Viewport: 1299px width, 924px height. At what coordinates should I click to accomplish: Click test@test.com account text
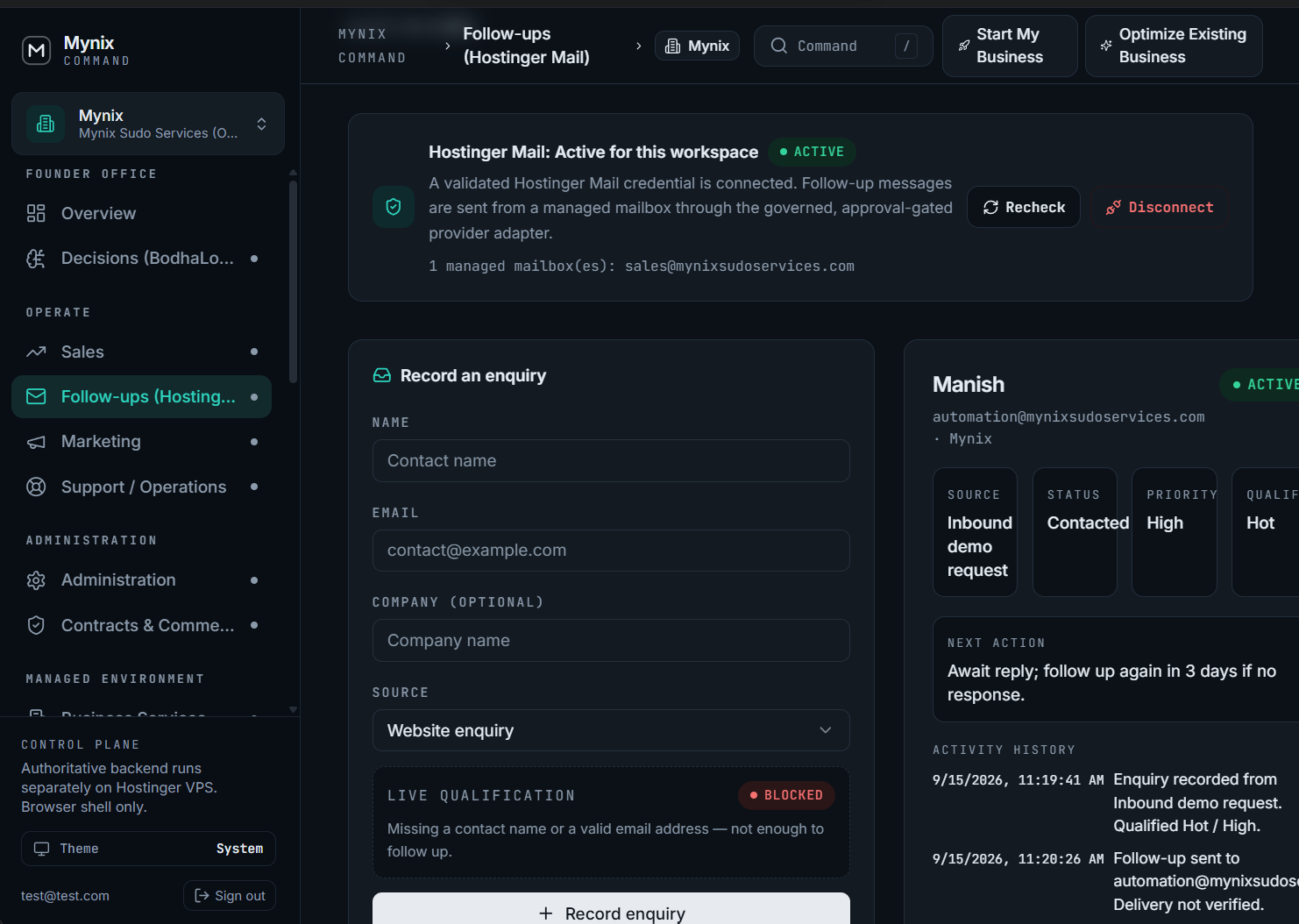click(66, 896)
